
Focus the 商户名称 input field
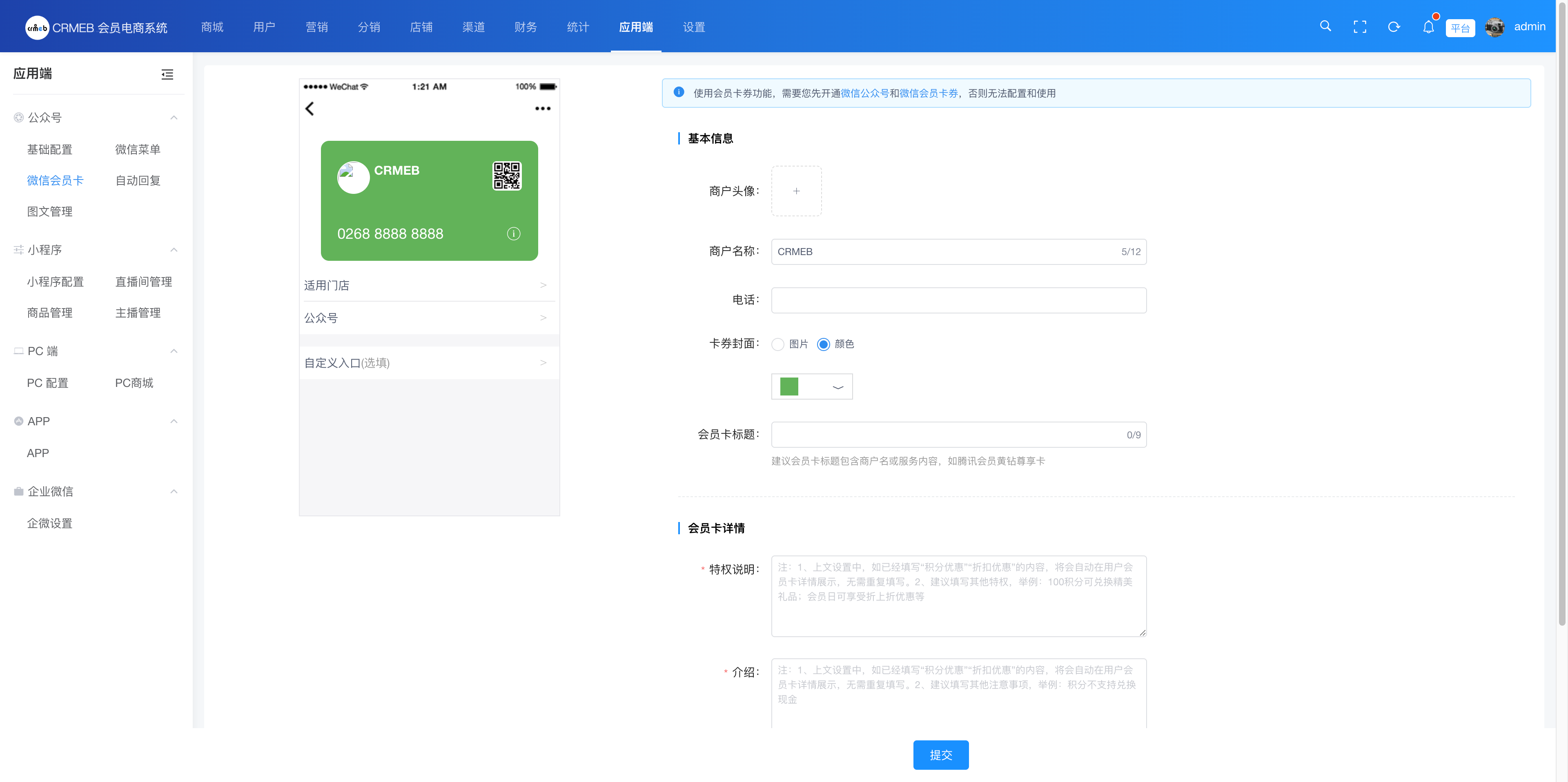[x=959, y=252]
